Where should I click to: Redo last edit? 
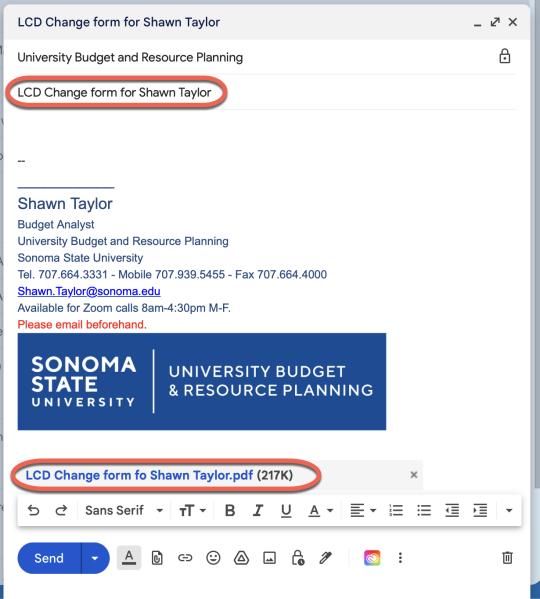coord(61,510)
